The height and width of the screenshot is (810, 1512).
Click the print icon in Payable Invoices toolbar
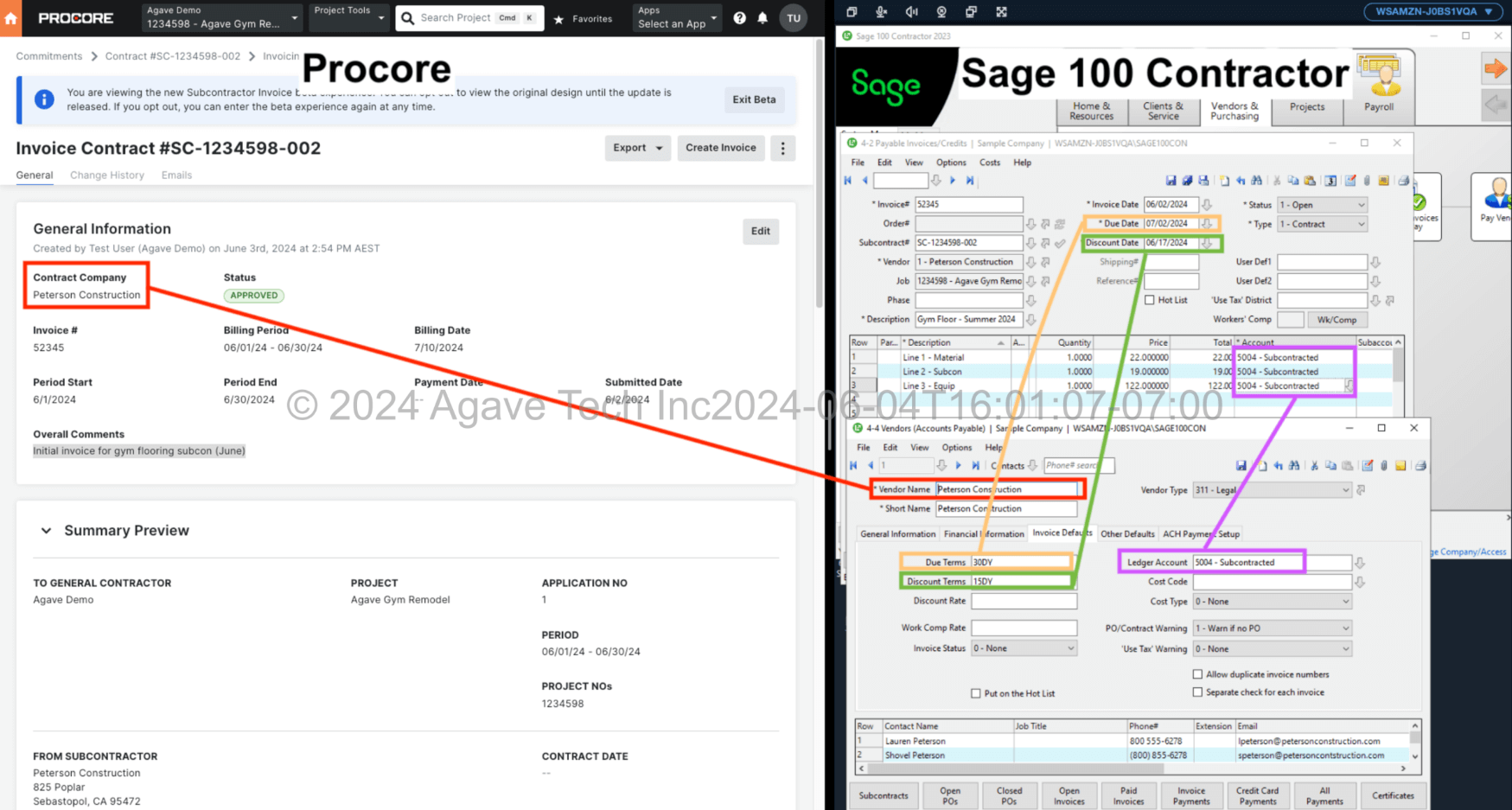click(1404, 181)
